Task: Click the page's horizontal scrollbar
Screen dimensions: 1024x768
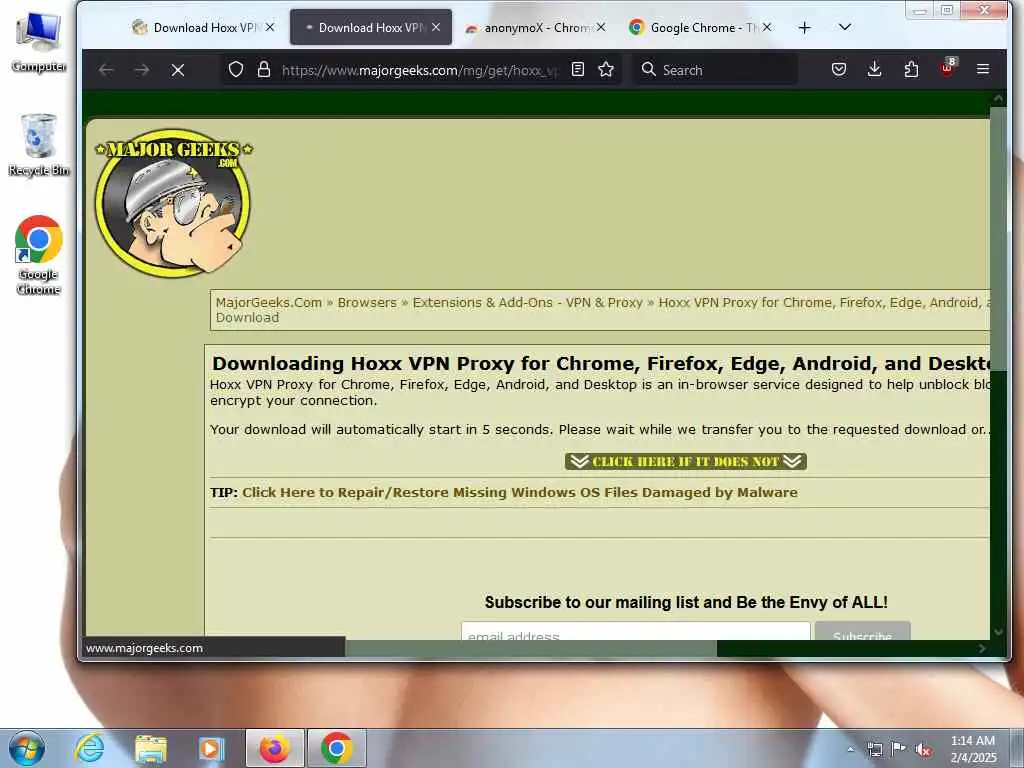Action: (531, 648)
